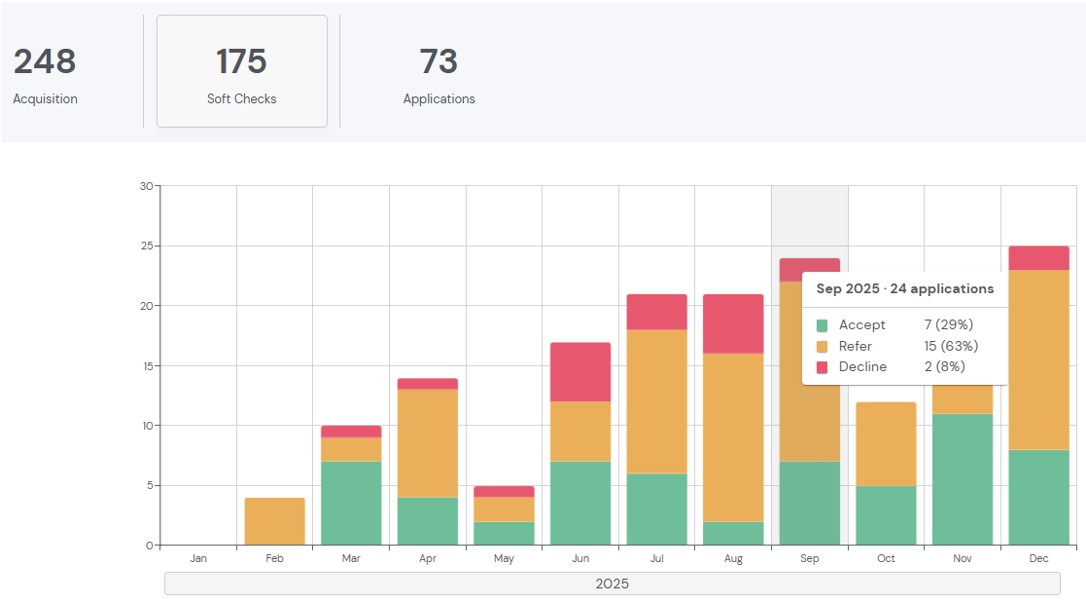Click the Jul month axis label
The width and height of the screenshot is (1086, 614).
coord(657,558)
